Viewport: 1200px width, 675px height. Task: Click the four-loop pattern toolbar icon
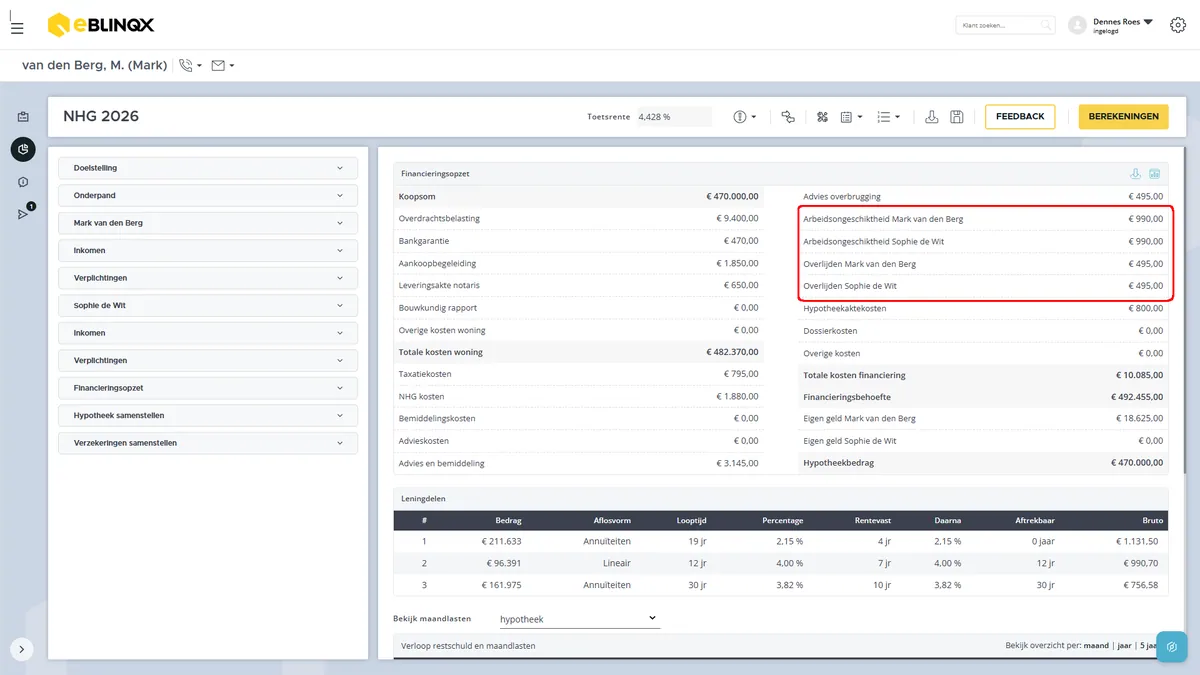pos(823,117)
